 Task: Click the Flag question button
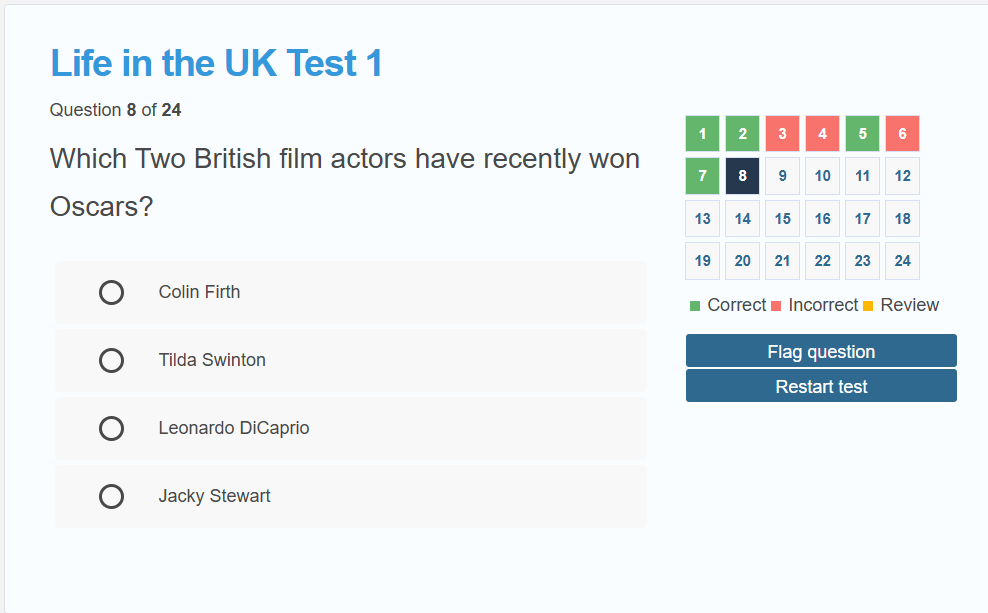tap(821, 351)
